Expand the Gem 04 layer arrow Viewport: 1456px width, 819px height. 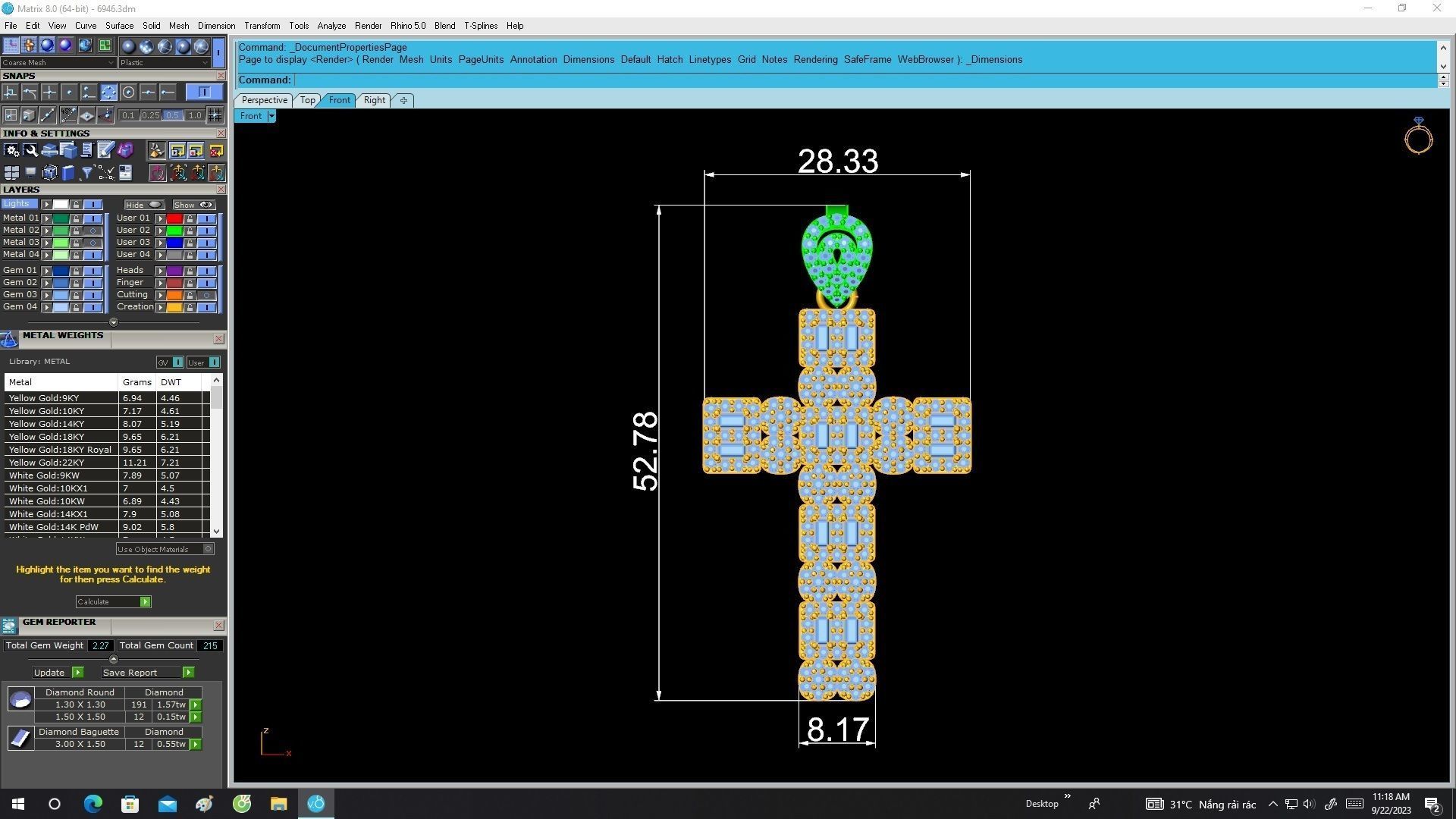(x=47, y=307)
